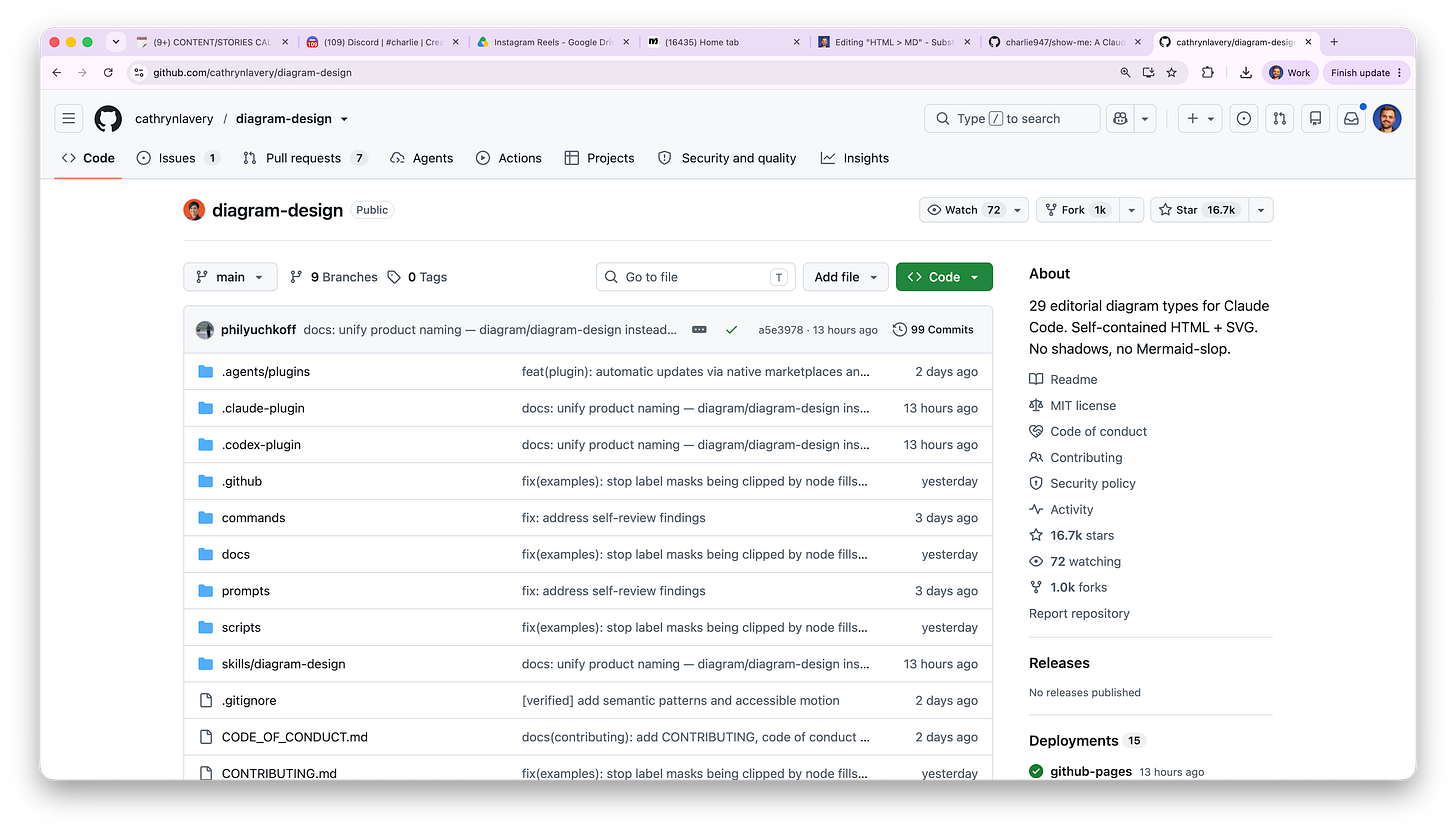This screenshot has height=833, width=1456.
Task: Open the Copilot chat icon in header
Action: tap(1120, 118)
